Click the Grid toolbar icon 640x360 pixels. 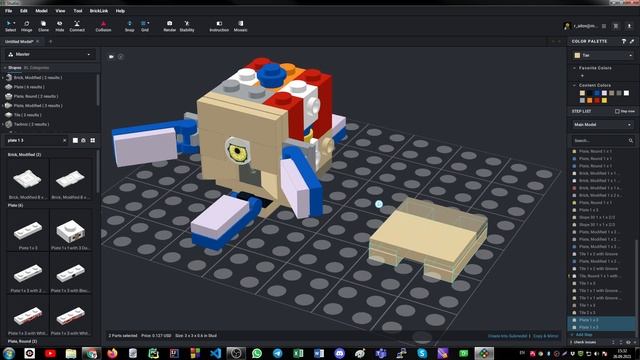coord(144,26)
